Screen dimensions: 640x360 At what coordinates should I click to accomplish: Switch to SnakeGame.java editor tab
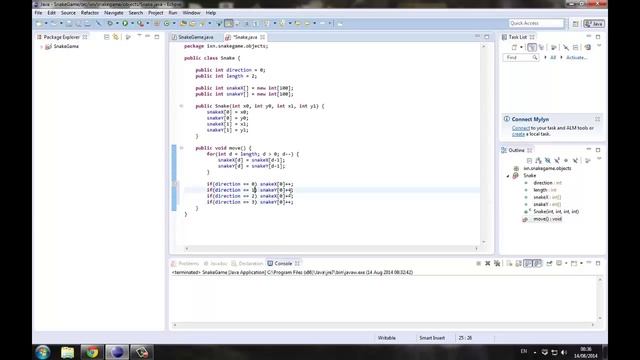click(x=193, y=37)
